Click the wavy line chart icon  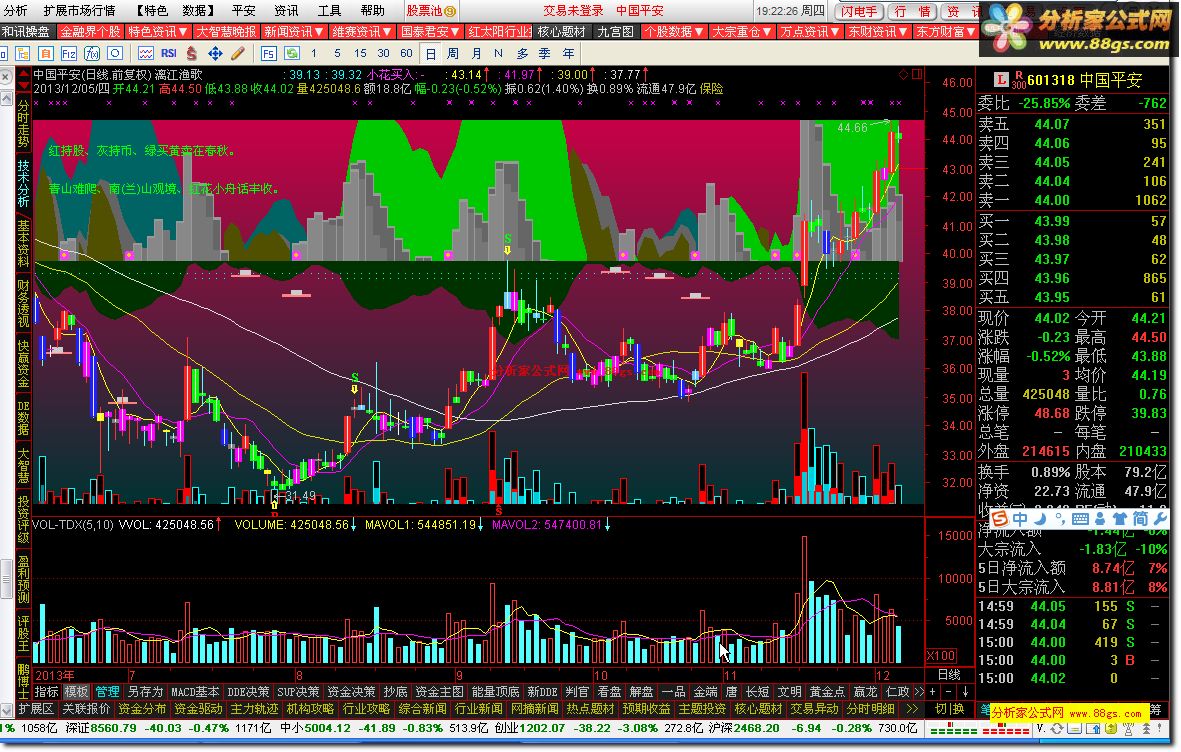[145, 53]
